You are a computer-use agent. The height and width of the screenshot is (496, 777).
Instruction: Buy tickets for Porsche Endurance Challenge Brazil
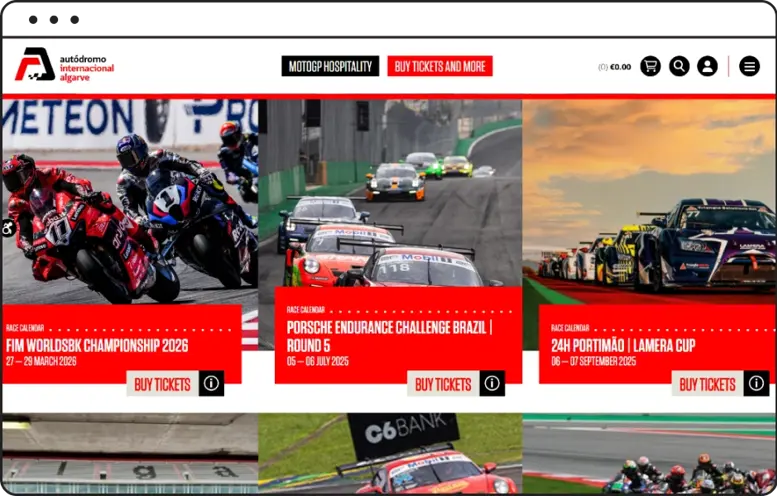point(443,384)
